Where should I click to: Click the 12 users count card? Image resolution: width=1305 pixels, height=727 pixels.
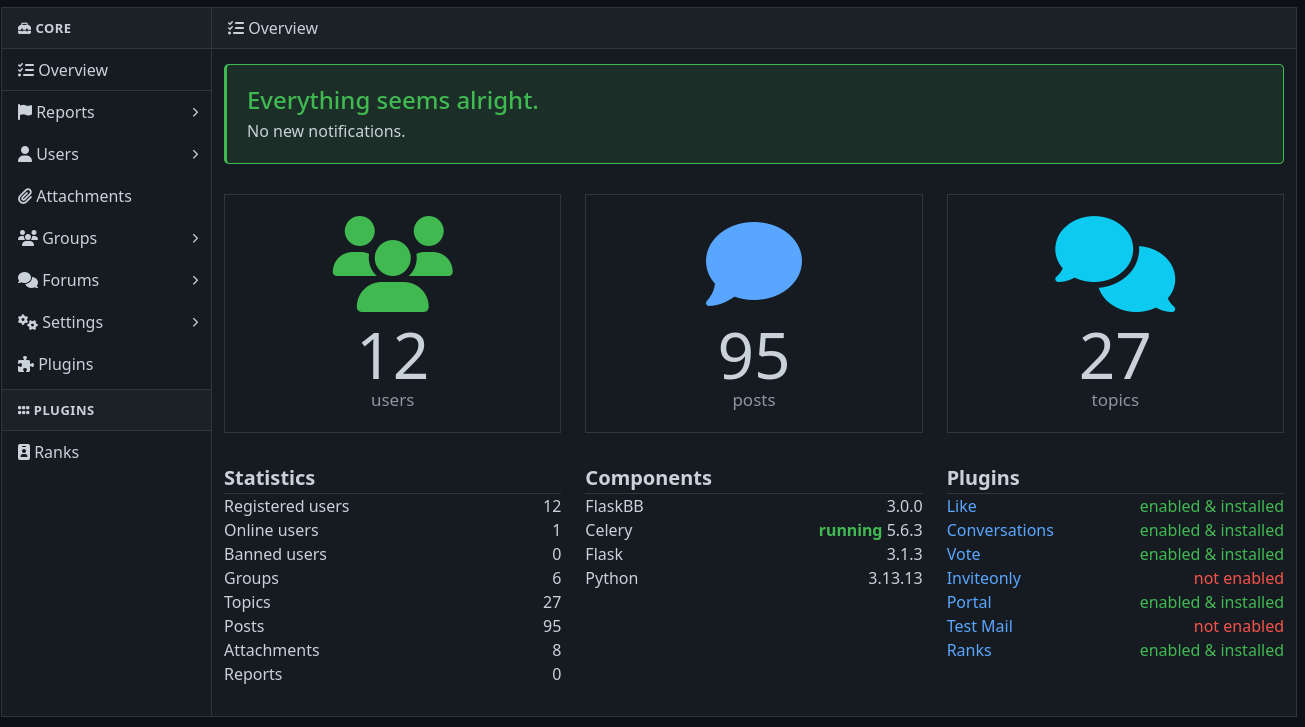point(392,313)
